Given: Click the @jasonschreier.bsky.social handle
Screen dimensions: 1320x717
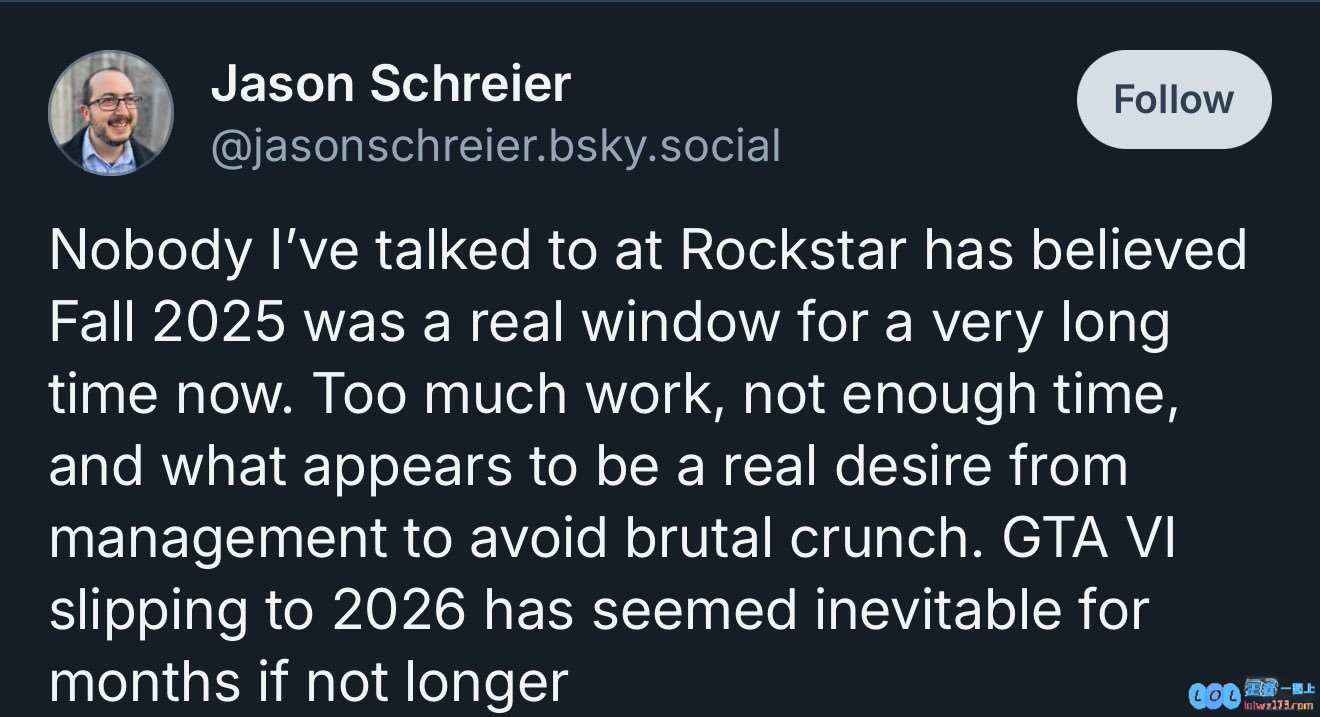Looking at the screenshot, I should pyautogui.click(x=495, y=146).
